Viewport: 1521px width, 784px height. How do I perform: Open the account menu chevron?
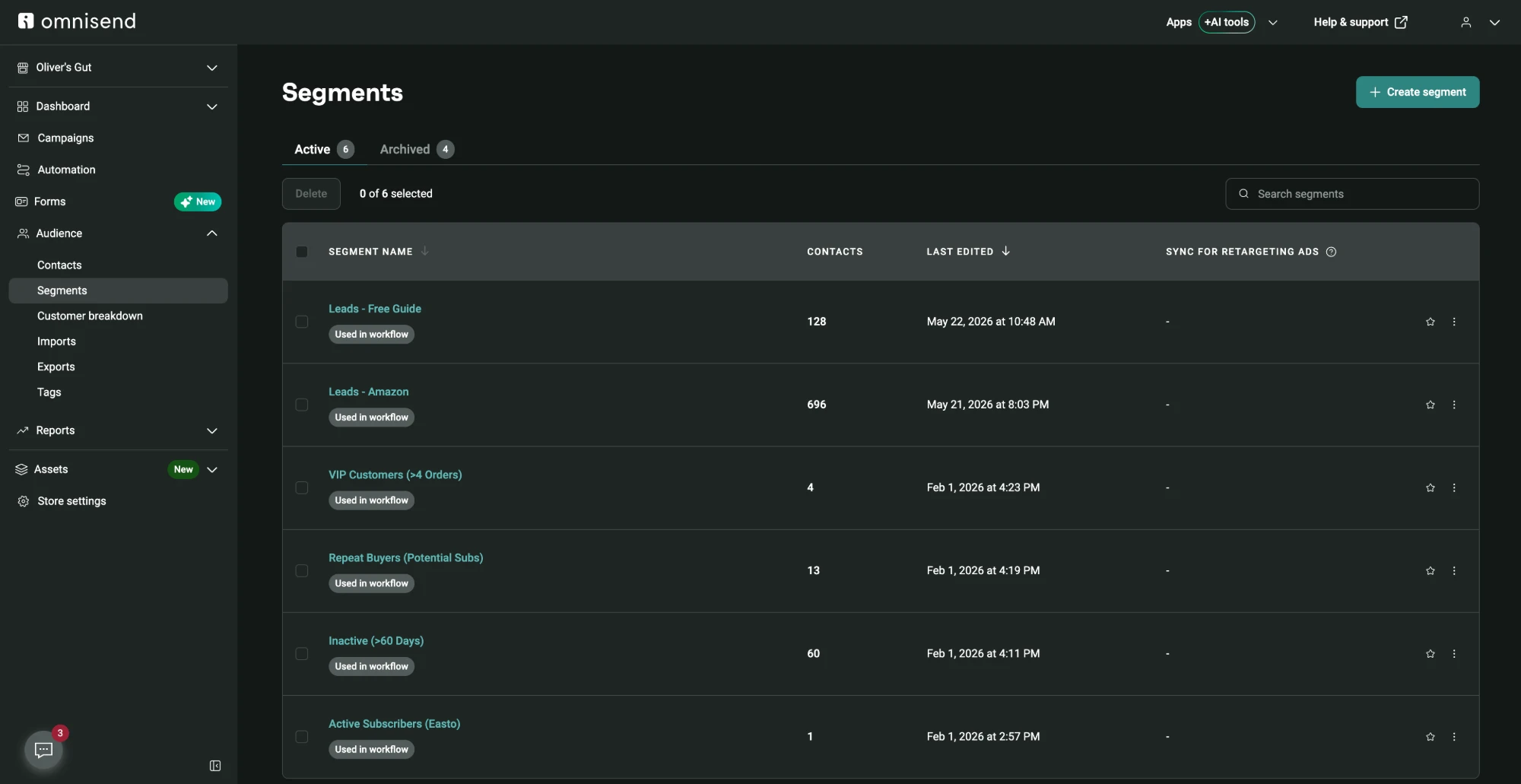click(1494, 22)
